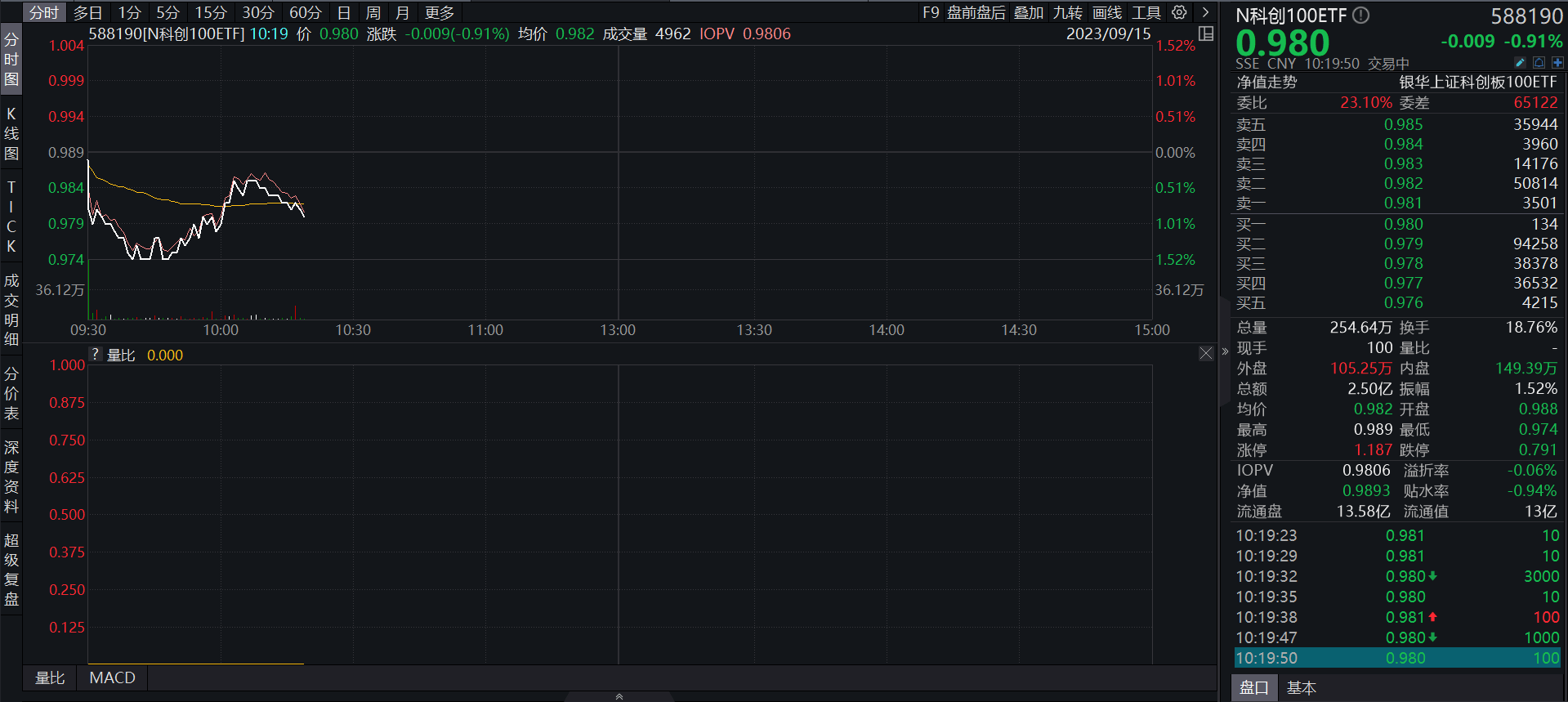Click the question mark help icon by 量比
The height and width of the screenshot is (702, 1568).
[x=96, y=355]
